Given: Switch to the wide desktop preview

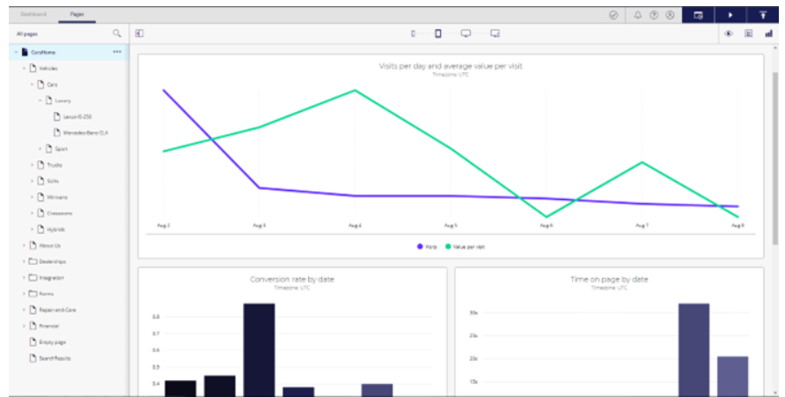Looking at the screenshot, I should (x=495, y=34).
